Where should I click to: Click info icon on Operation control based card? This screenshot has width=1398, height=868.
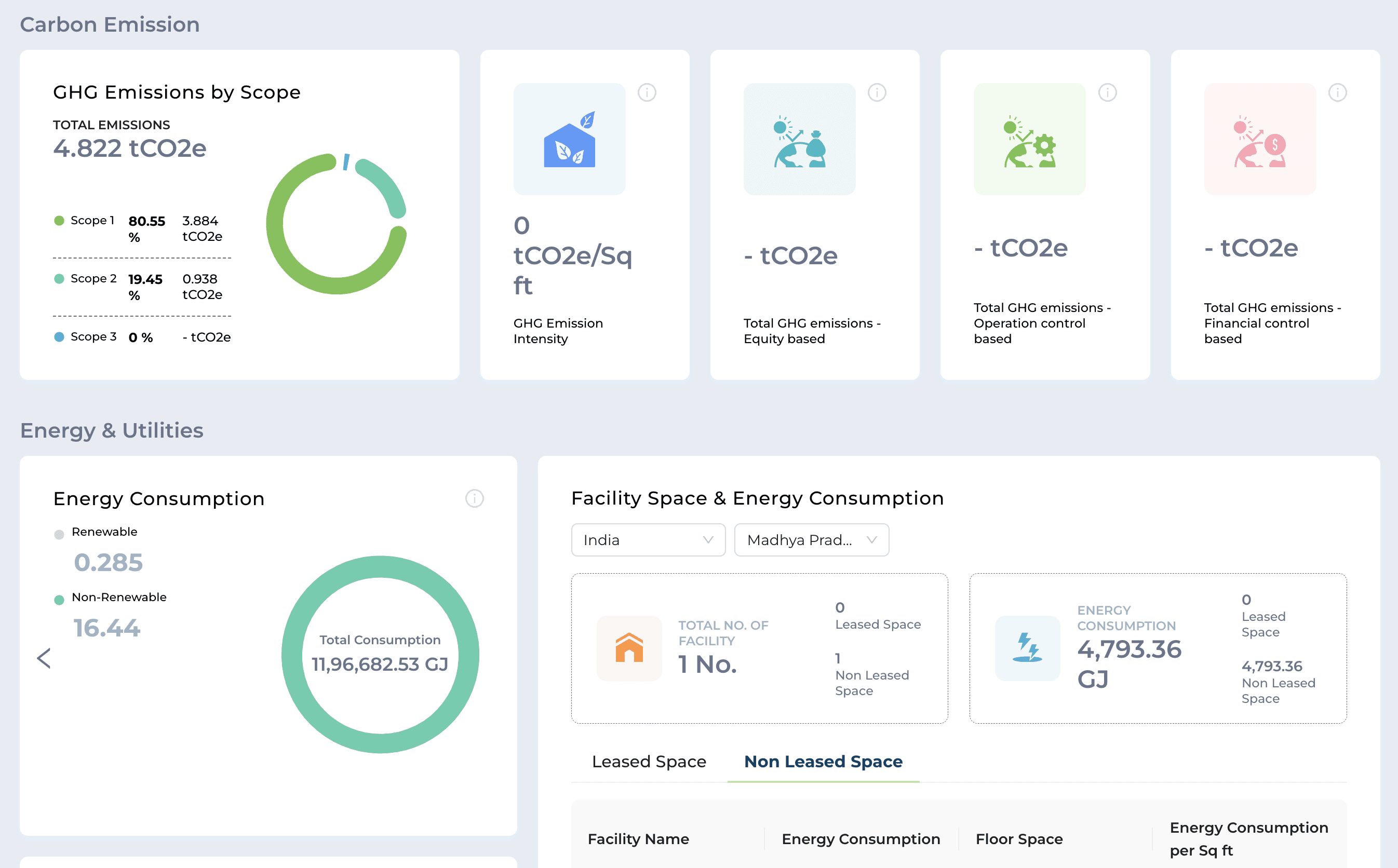[1108, 92]
